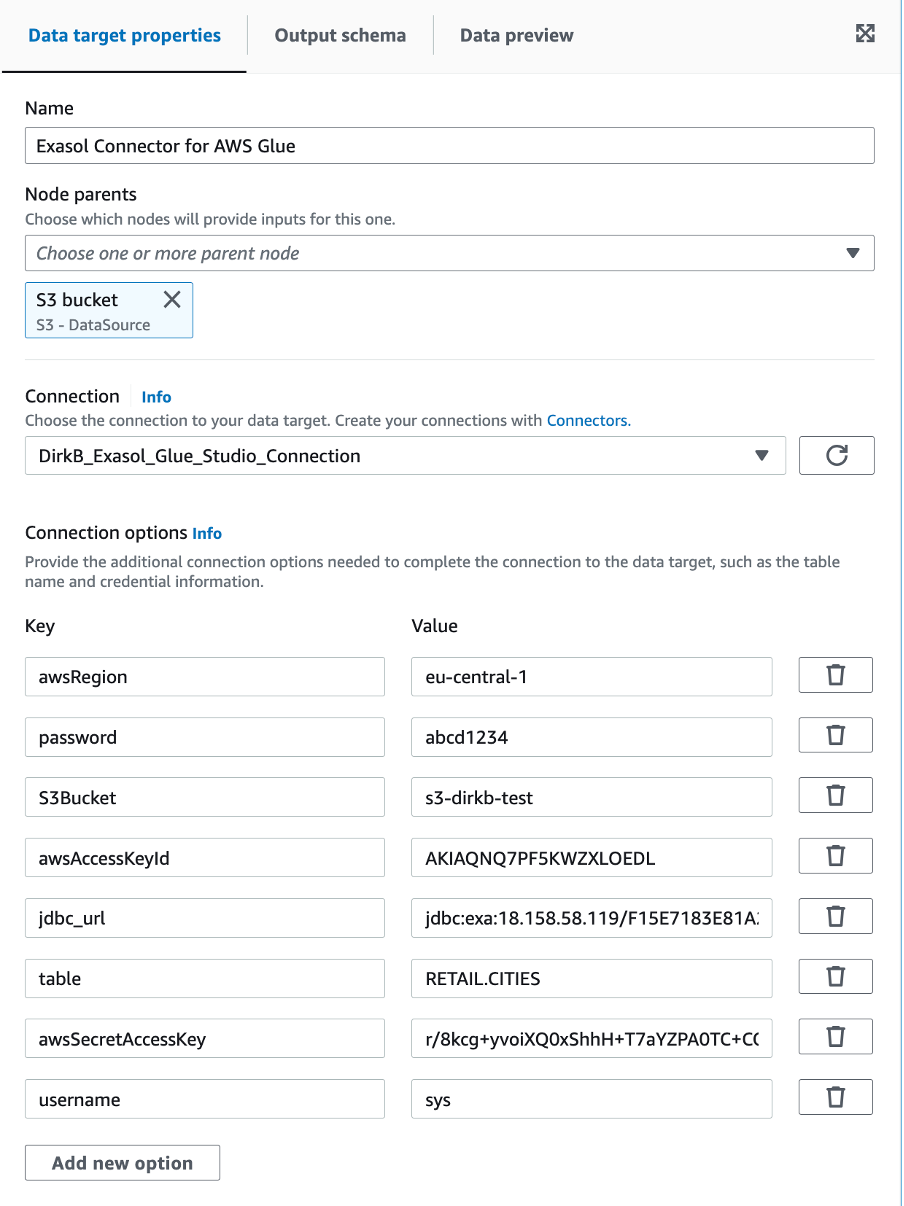The height and width of the screenshot is (1206, 904).
Task: Delete the S3Bucket option row
Action: pyautogui.click(x=836, y=796)
